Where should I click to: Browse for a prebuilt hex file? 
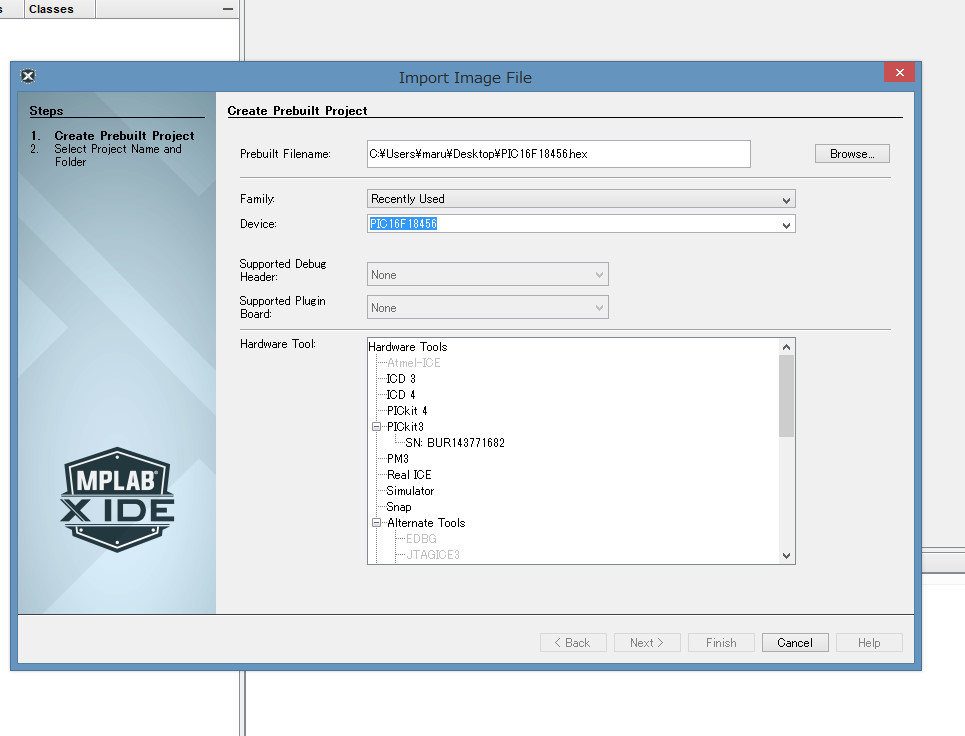pos(852,154)
